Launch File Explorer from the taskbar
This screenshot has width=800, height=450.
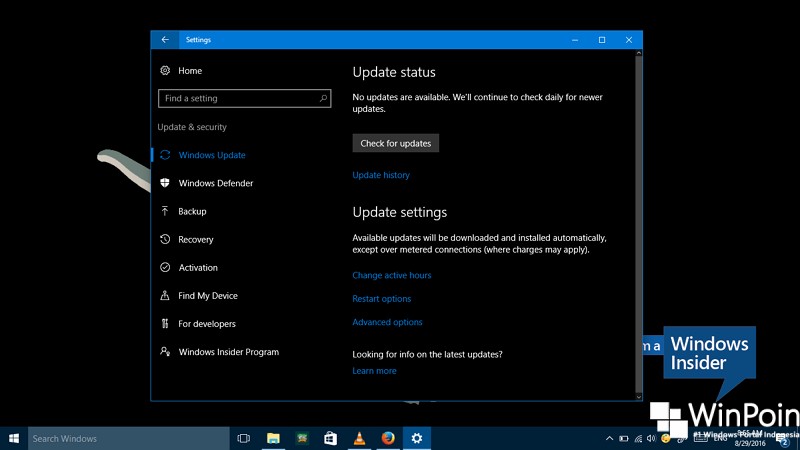click(273, 438)
